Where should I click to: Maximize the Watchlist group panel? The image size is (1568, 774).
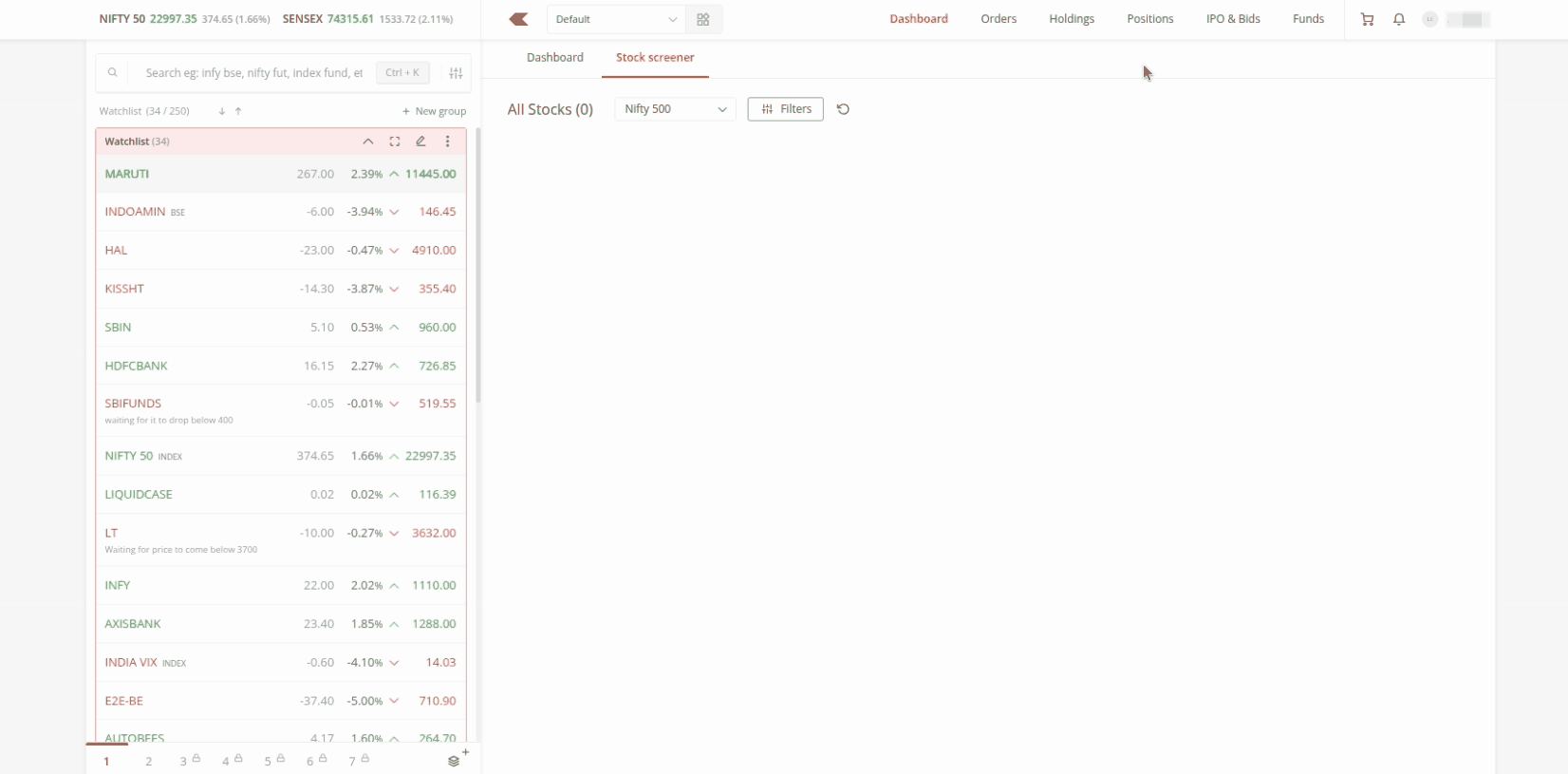coord(395,142)
